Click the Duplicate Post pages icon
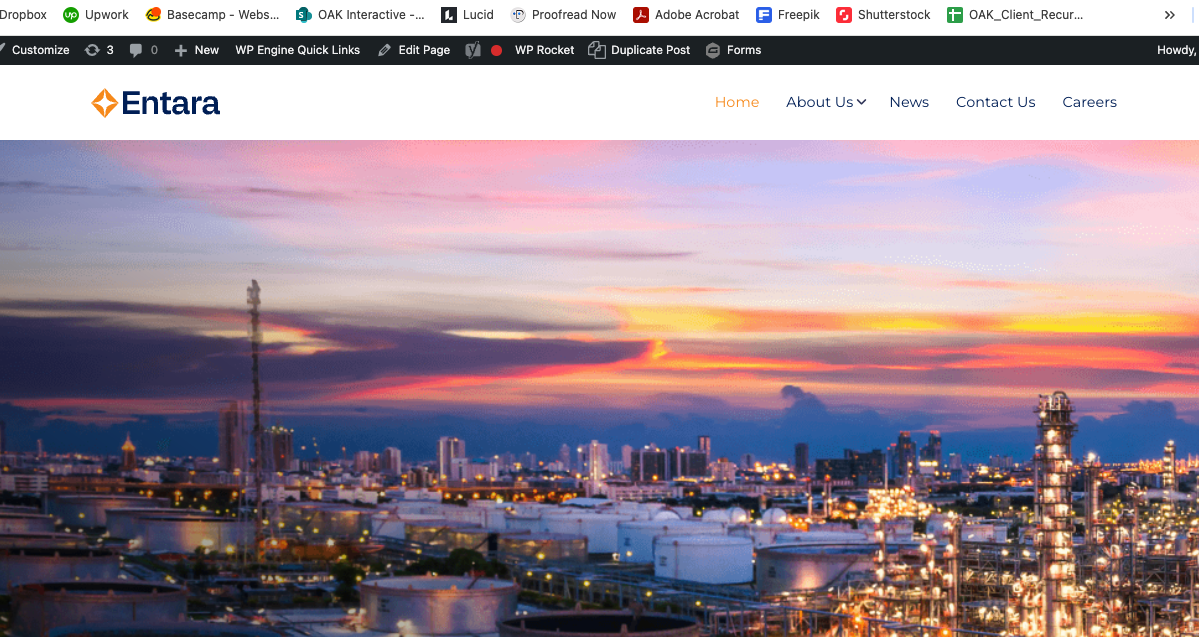Screen dimensions: 1199x637 coord(597,49)
